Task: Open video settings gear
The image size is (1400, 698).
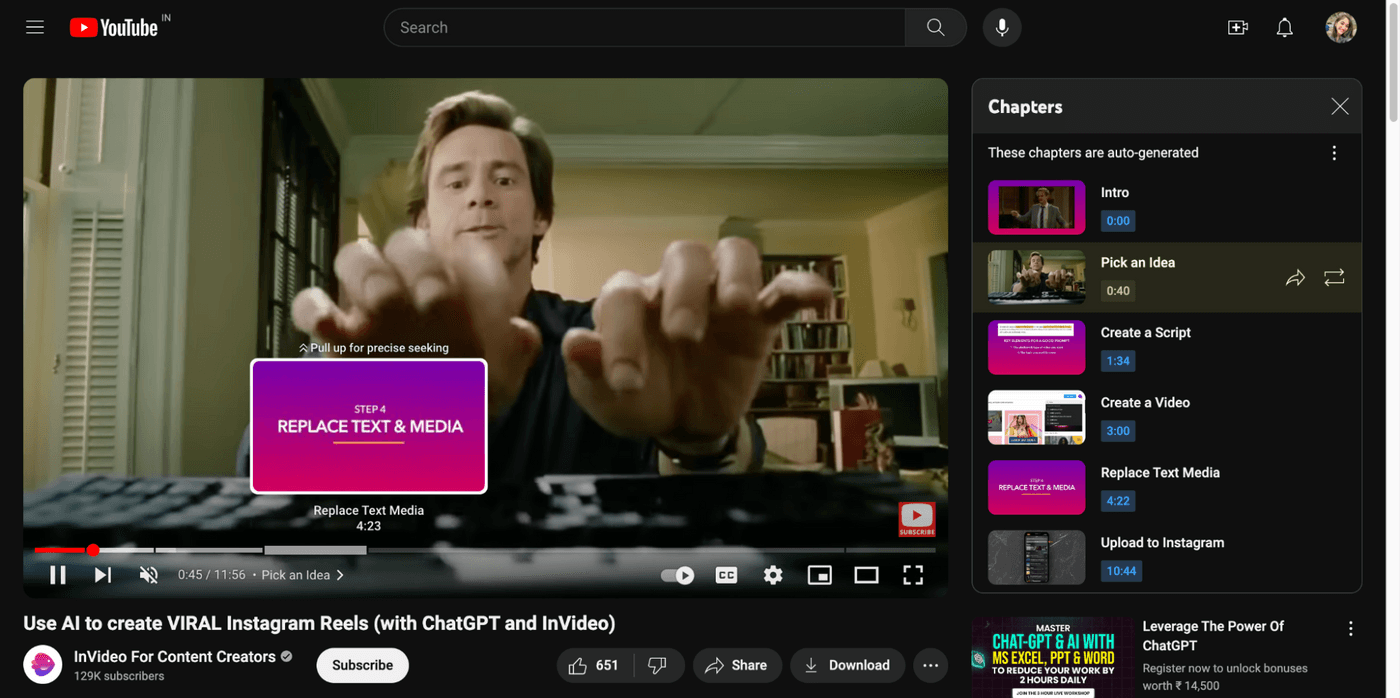Action: coord(773,574)
